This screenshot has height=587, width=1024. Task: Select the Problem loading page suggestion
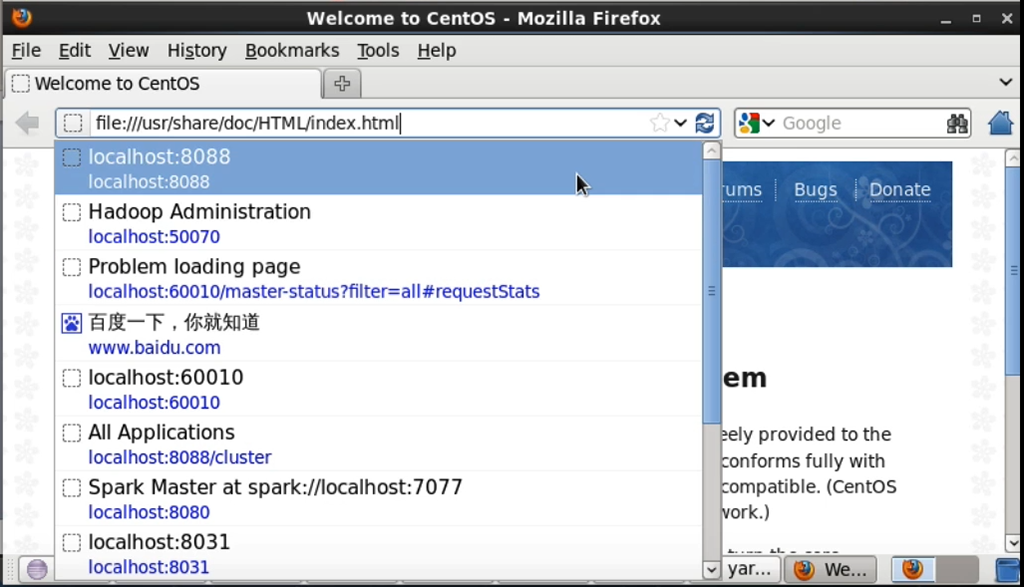click(x=378, y=278)
